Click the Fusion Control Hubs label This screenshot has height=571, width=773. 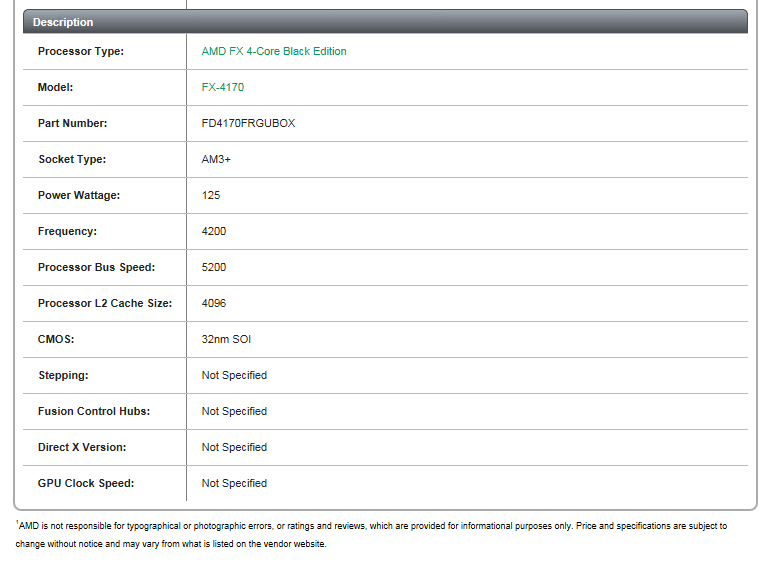tap(94, 411)
